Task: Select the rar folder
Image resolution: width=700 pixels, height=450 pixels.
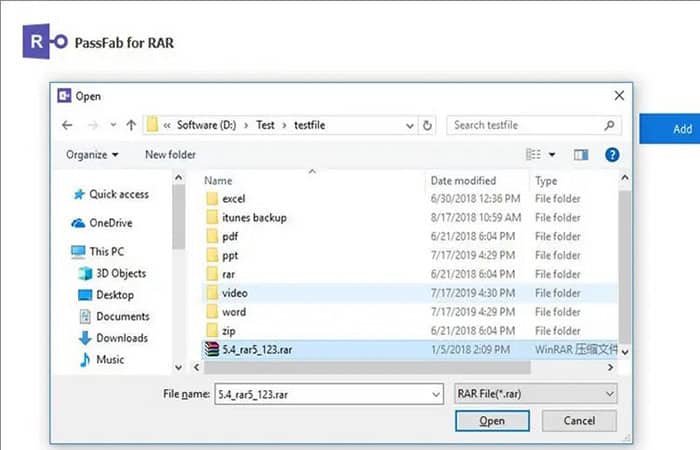Action: pos(410,274)
